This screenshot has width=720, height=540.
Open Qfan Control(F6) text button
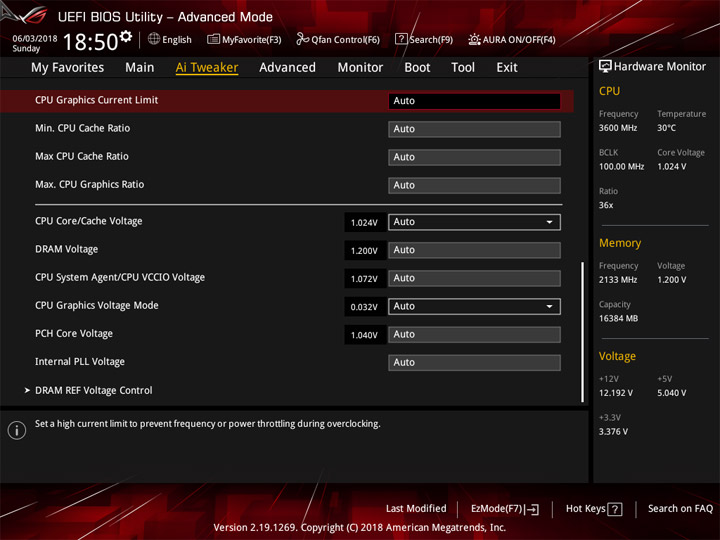click(x=346, y=40)
